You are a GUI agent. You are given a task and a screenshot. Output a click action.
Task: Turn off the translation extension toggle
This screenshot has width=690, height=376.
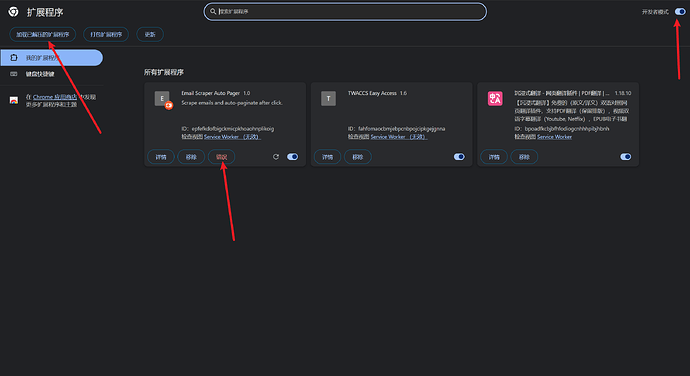(626, 157)
